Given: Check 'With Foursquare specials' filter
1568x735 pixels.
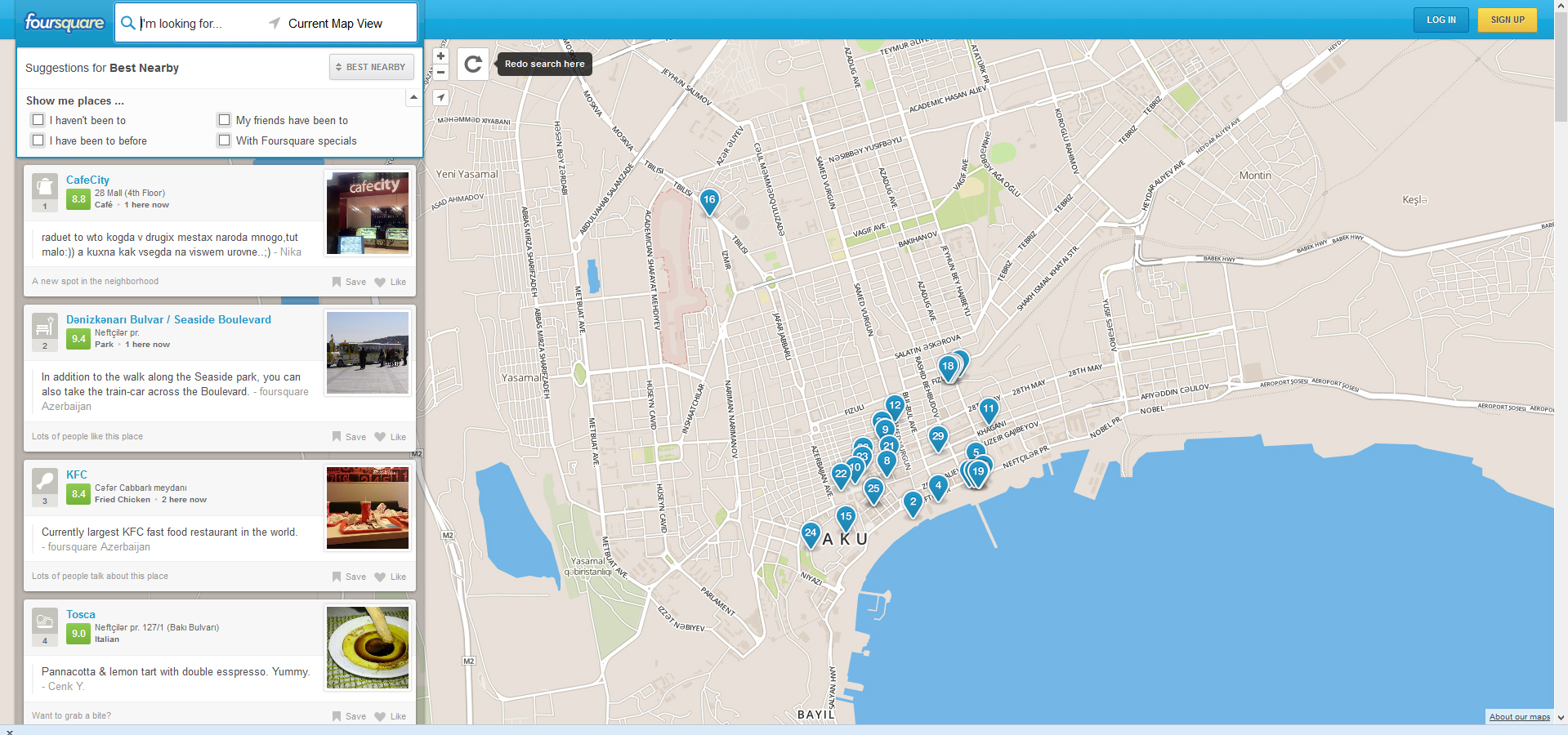Looking at the screenshot, I should click(224, 140).
